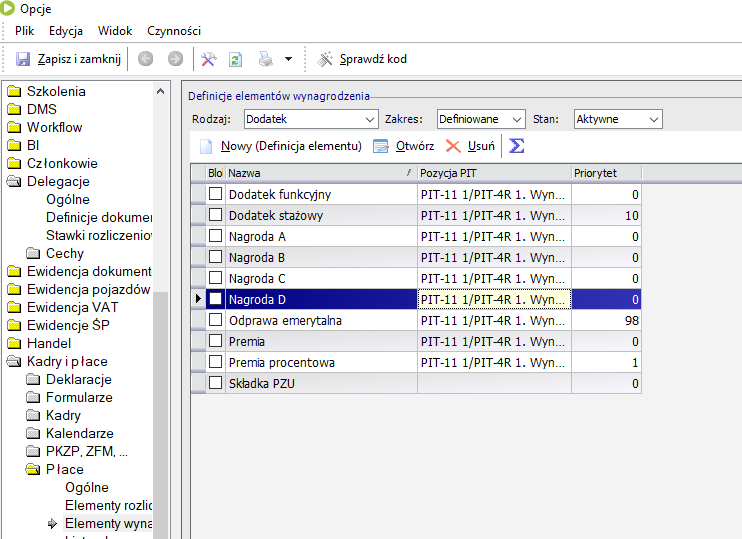Collapse the Płace folder

(x=55, y=469)
